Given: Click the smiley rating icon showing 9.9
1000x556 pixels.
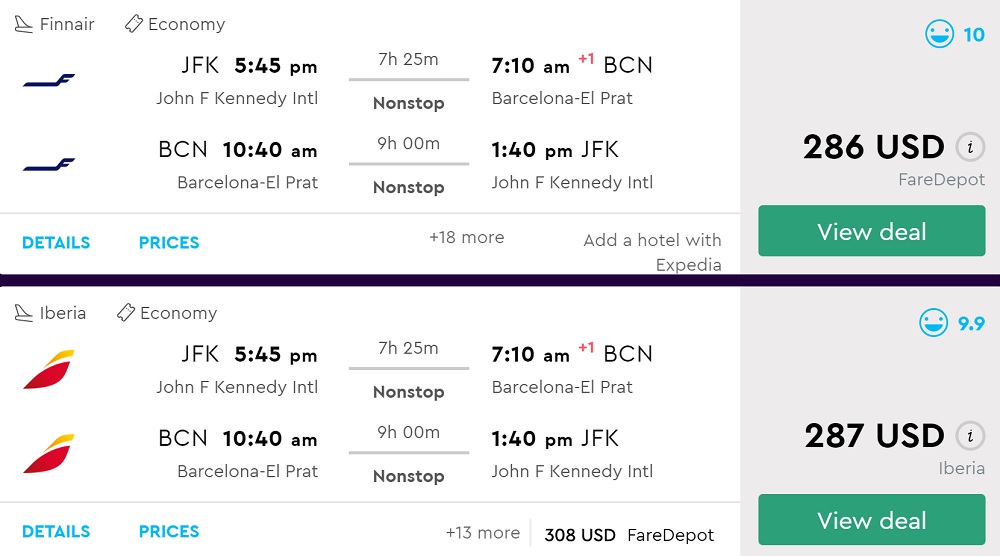Looking at the screenshot, I should tap(934, 323).
